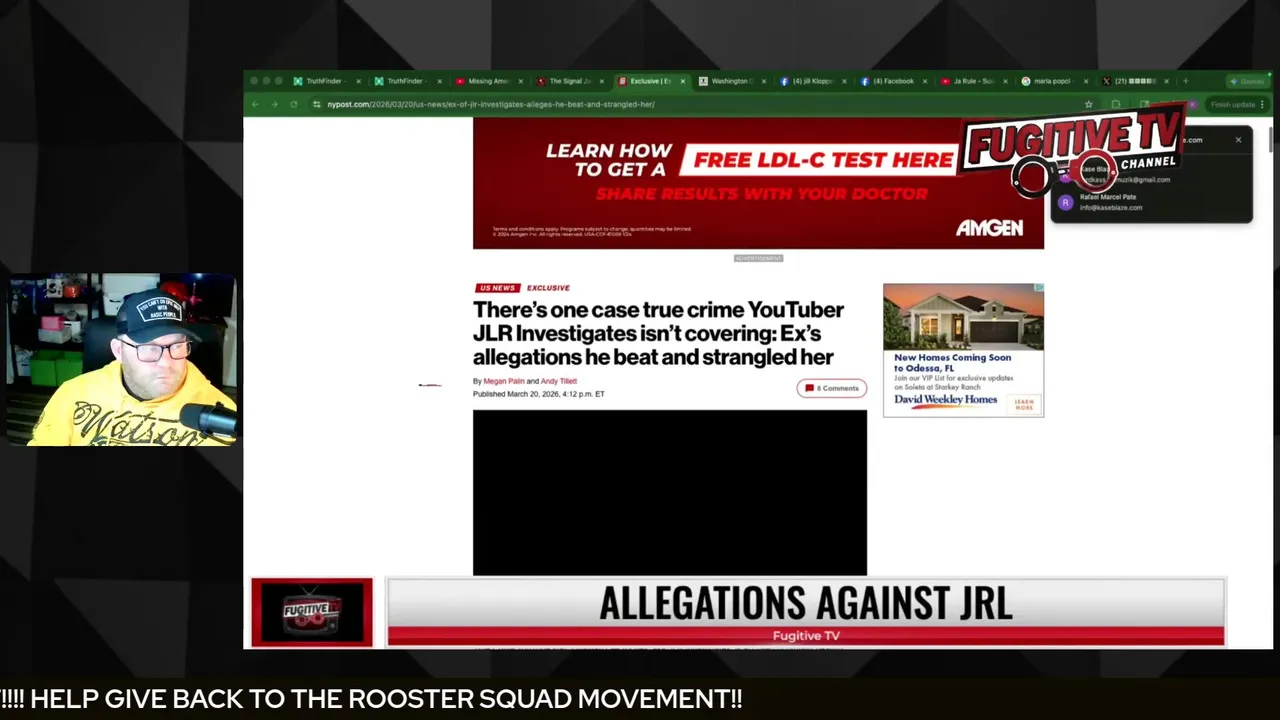Open author Megan Palin's page
This screenshot has height=720, width=1280.
[503, 381]
